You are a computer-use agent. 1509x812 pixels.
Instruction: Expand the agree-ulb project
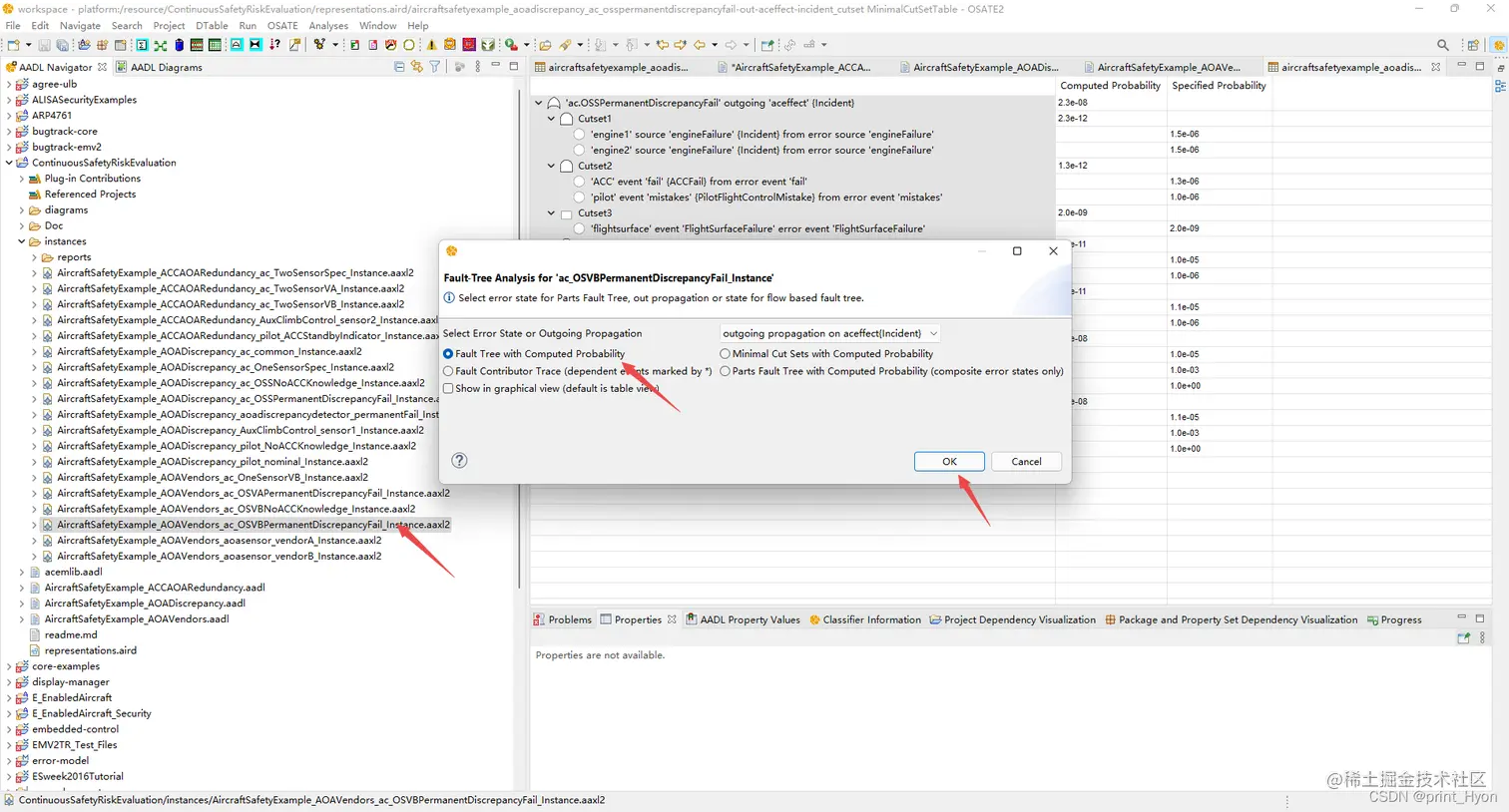pos(10,84)
